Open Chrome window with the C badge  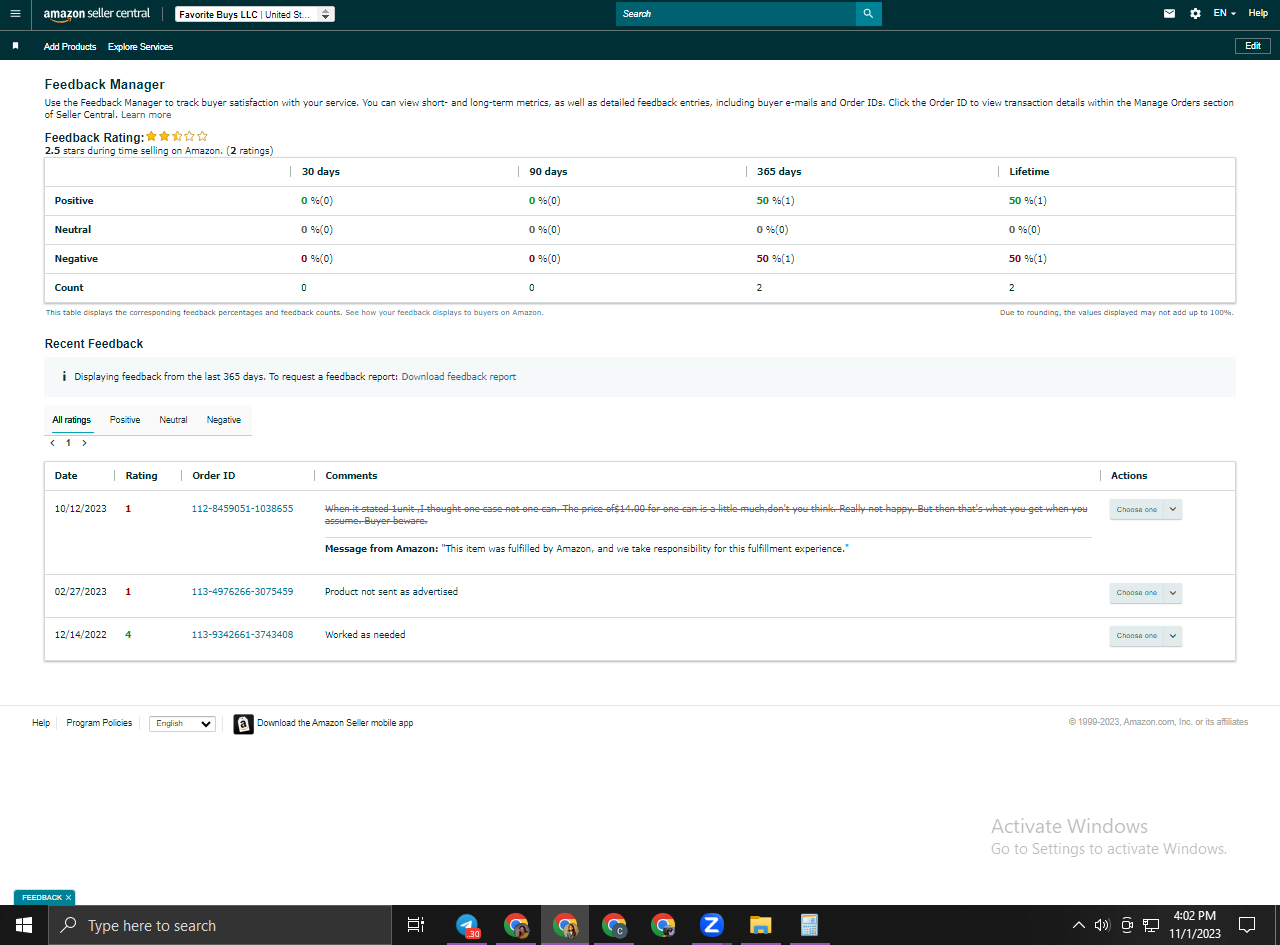coord(614,925)
